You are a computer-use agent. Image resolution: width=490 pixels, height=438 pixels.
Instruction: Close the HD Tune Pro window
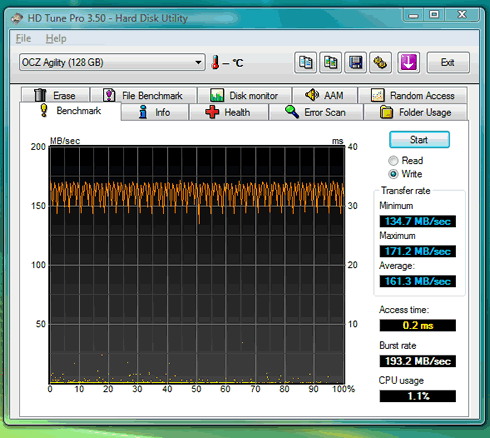coord(462,15)
